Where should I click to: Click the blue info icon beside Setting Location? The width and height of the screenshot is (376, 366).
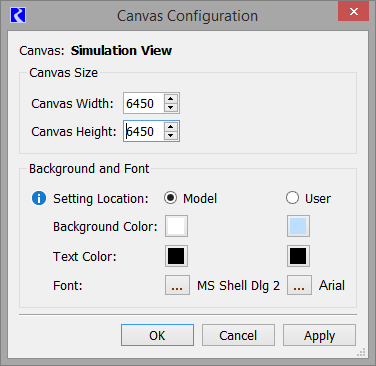(39, 198)
